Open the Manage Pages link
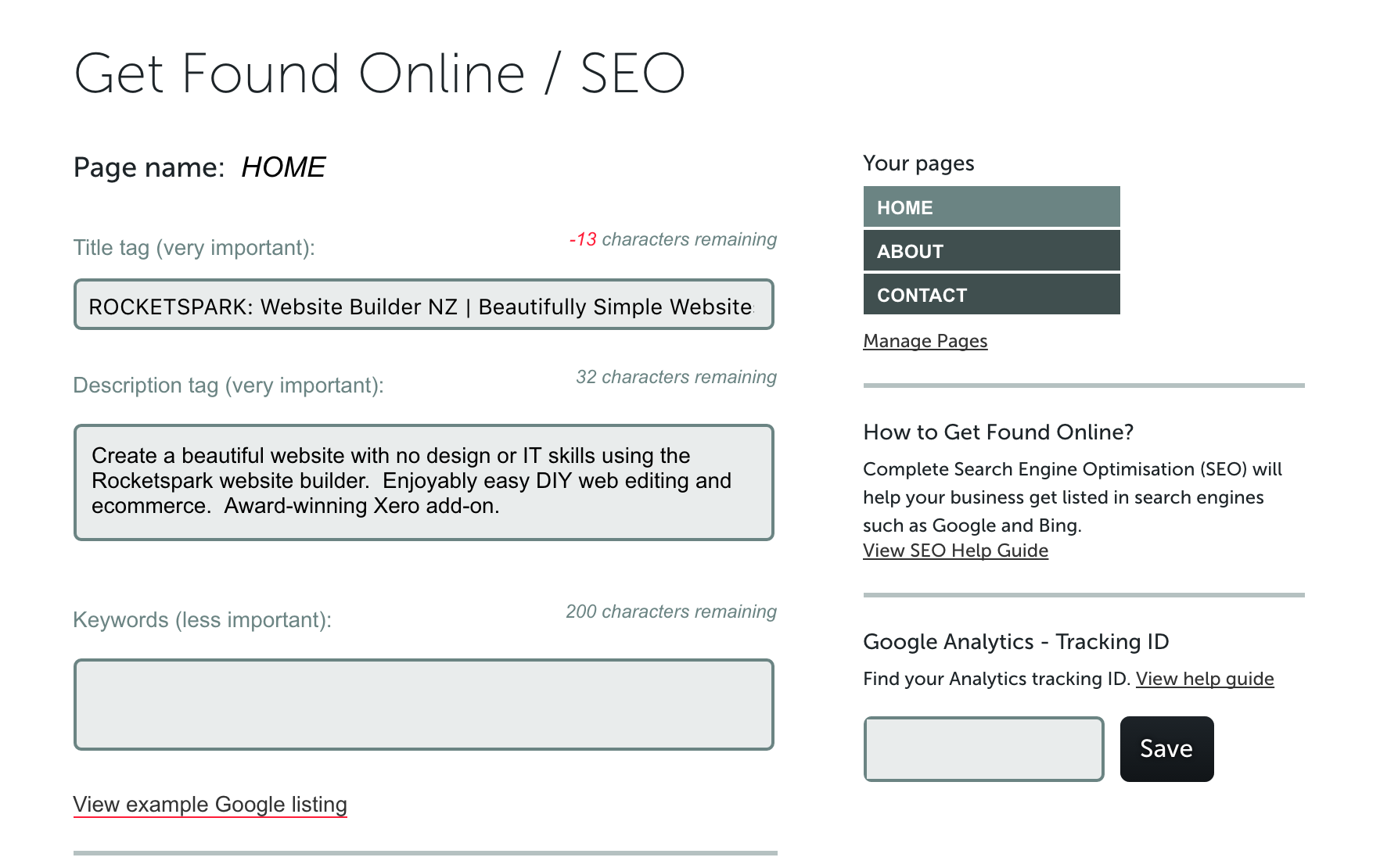 [x=925, y=341]
